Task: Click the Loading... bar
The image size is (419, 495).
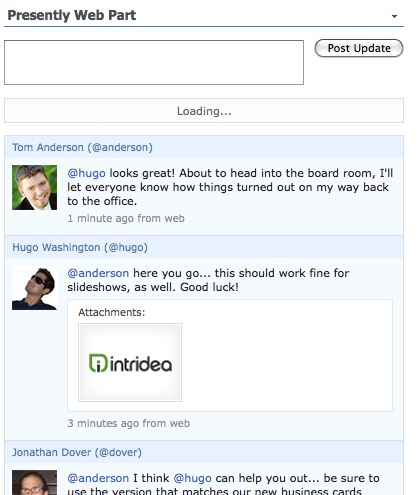Action: click(x=204, y=111)
